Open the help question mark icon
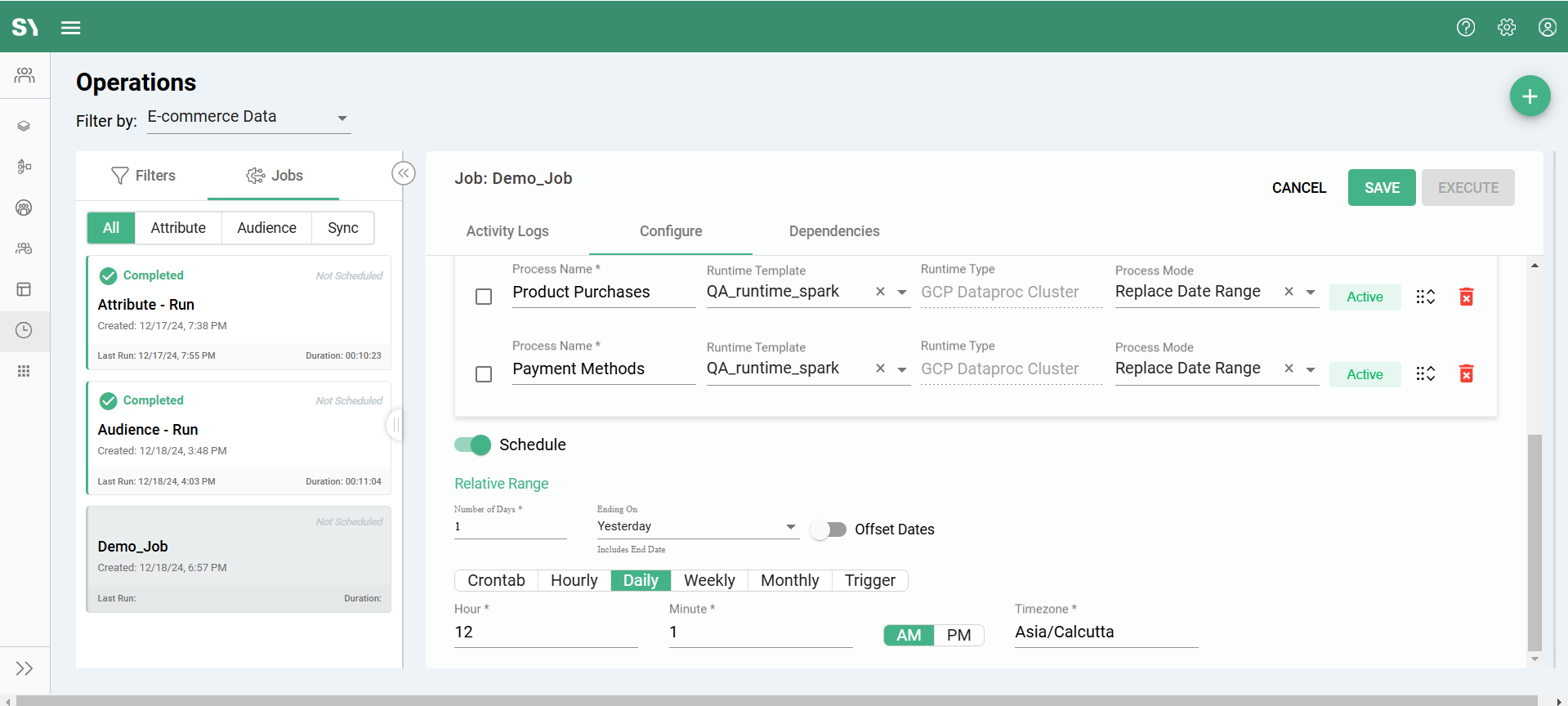 pos(1466,27)
